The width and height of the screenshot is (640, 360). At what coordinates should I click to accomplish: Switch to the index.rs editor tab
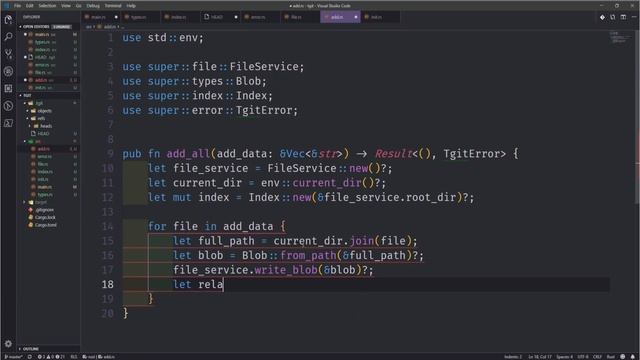click(180, 17)
